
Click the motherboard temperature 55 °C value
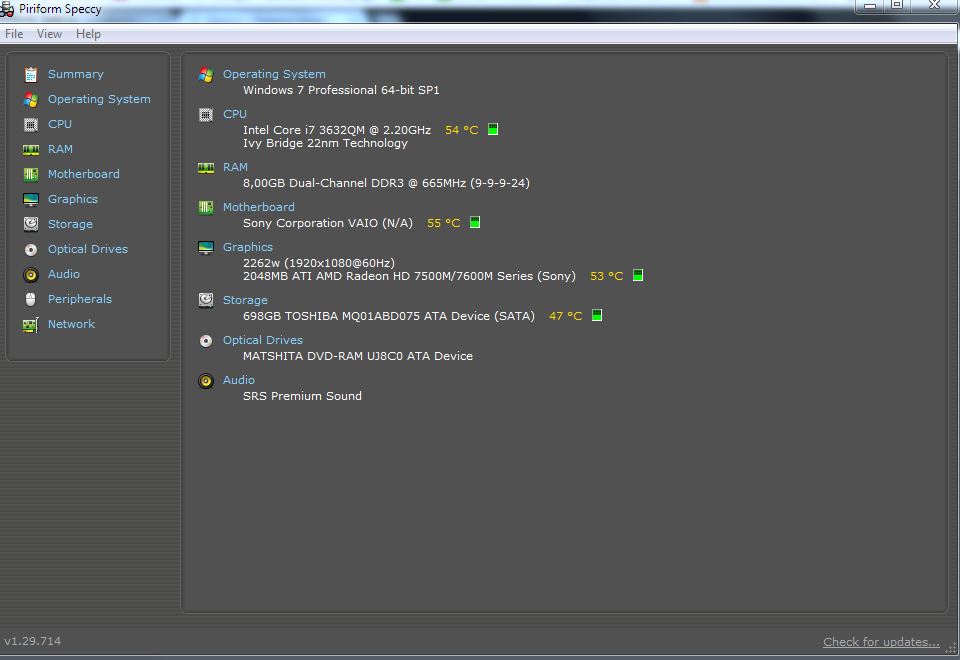(x=444, y=223)
